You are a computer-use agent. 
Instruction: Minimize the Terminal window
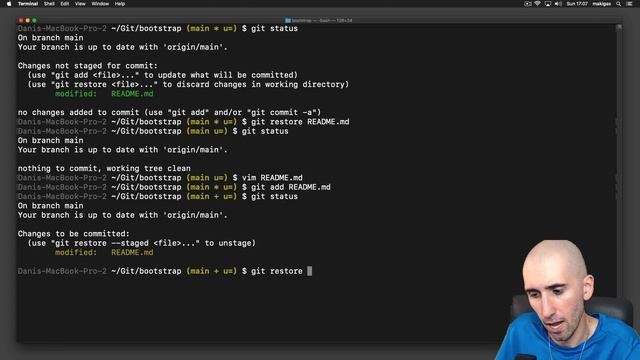[28, 20]
